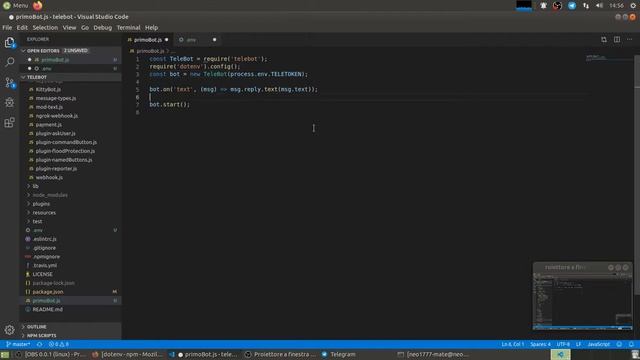Switch to the .env editor tab
Image resolution: width=640 pixels, height=360 pixels.
click(x=197, y=40)
